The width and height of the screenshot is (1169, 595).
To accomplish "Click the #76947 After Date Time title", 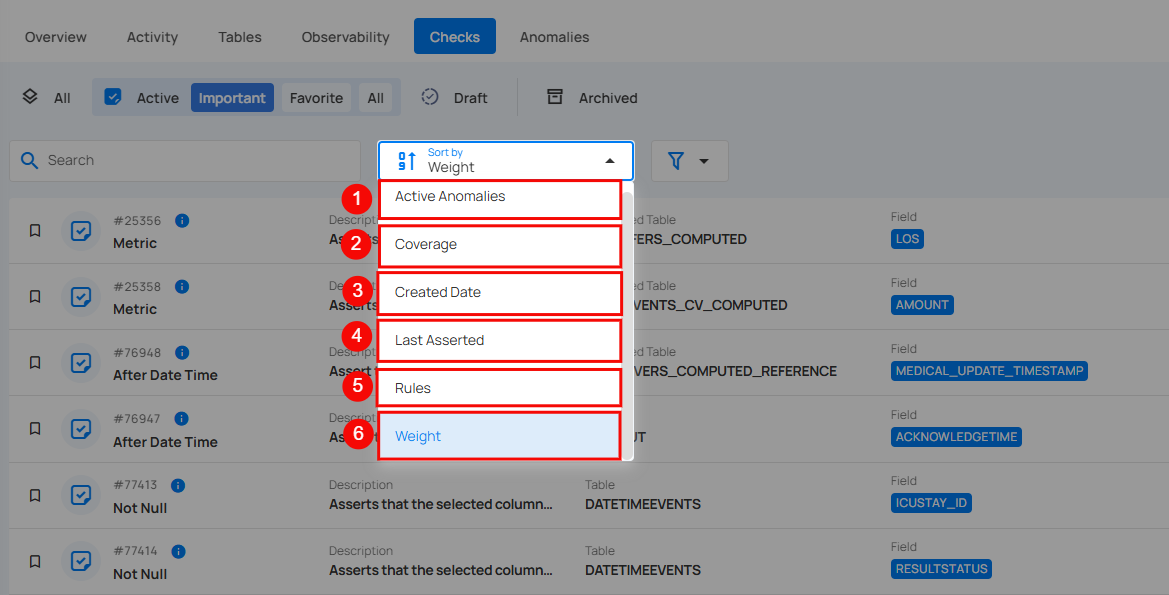I will point(166,442).
